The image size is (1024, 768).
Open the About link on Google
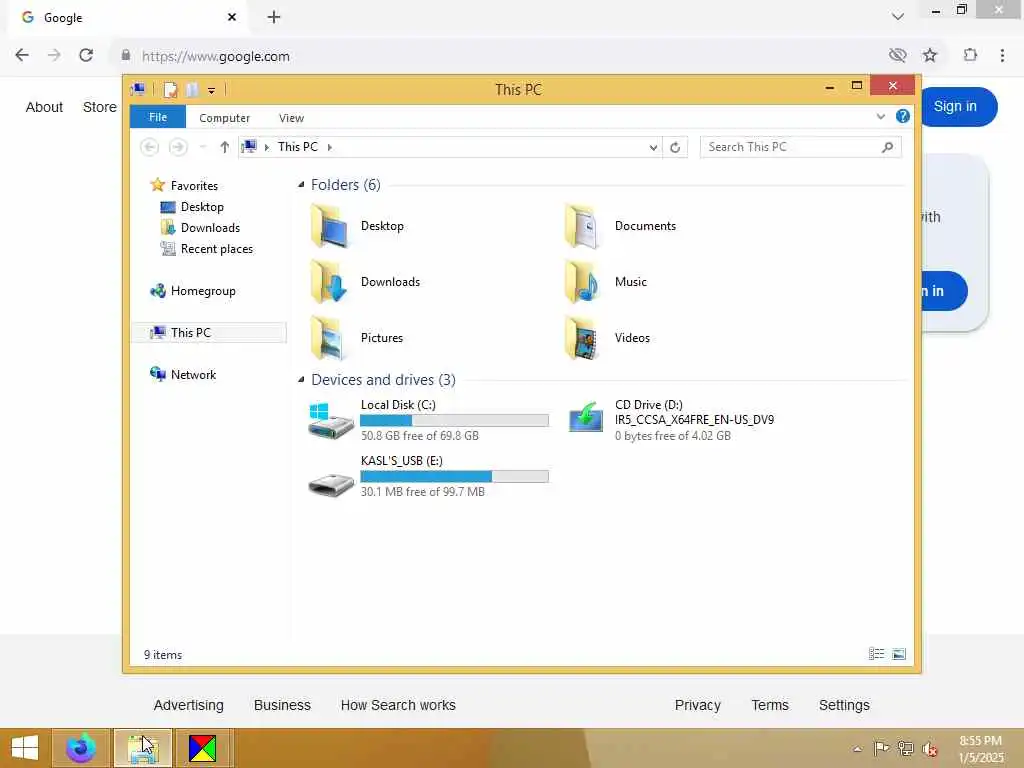tap(44, 107)
